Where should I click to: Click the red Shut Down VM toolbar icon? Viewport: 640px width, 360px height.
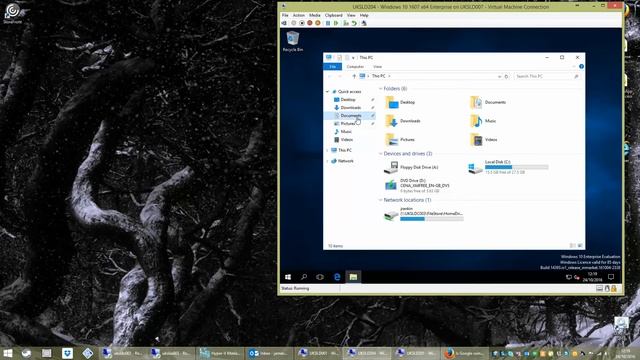click(x=310, y=23)
